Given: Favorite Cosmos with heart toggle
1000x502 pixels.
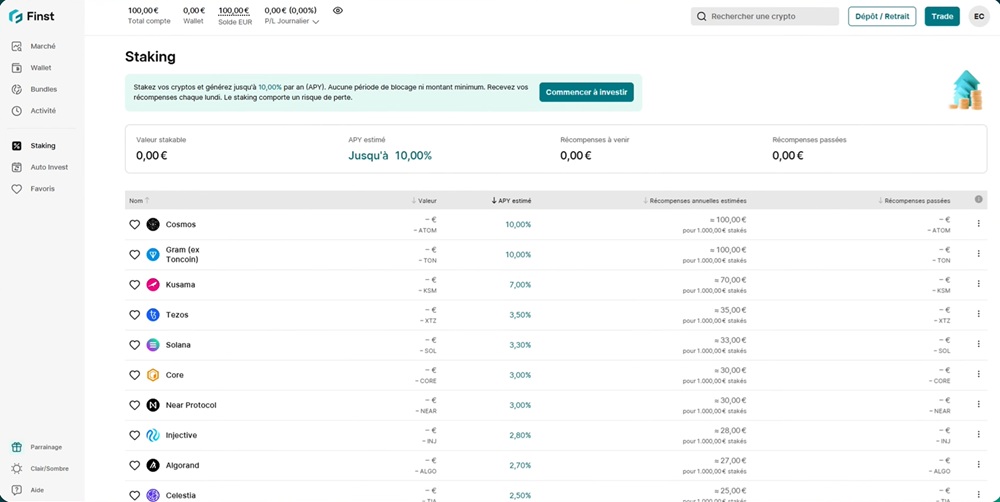Looking at the screenshot, I should coord(135,225).
